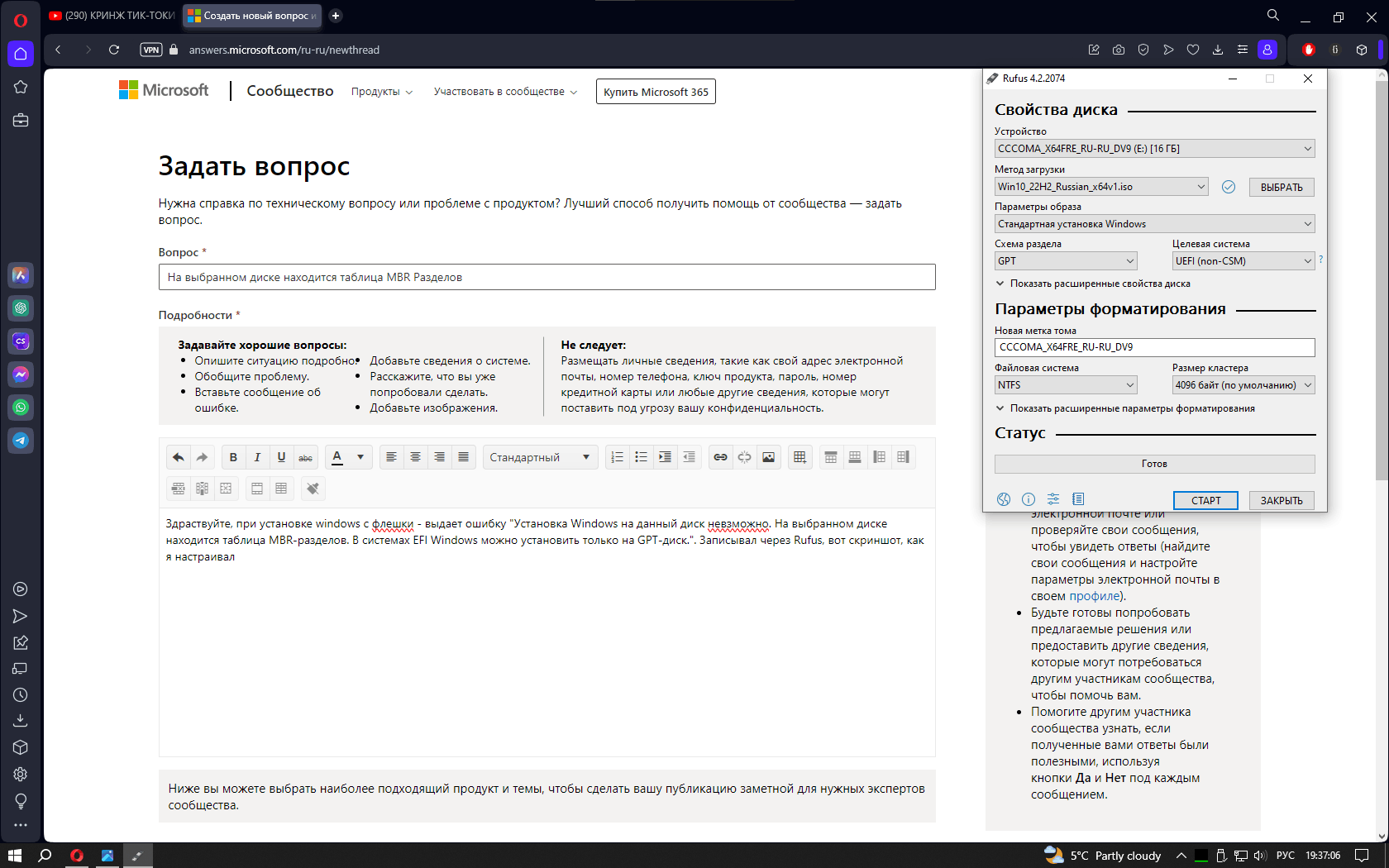Viewport: 1389px width, 868px height.
Task: Decrease paragraph indent
Action: [690, 457]
